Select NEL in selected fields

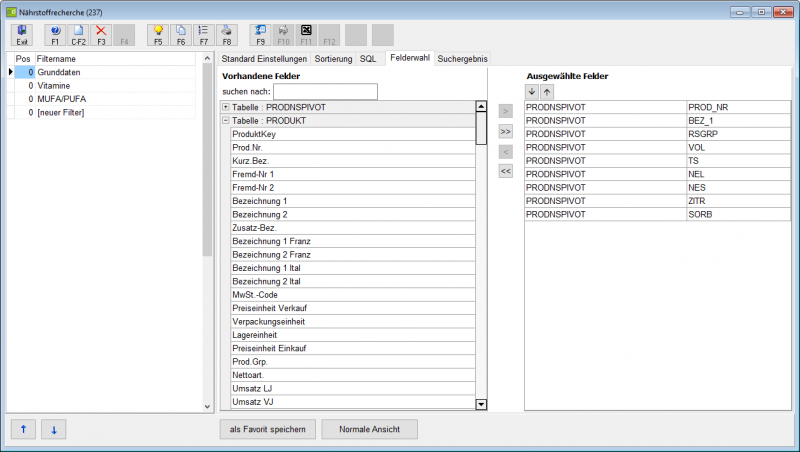(738, 174)
